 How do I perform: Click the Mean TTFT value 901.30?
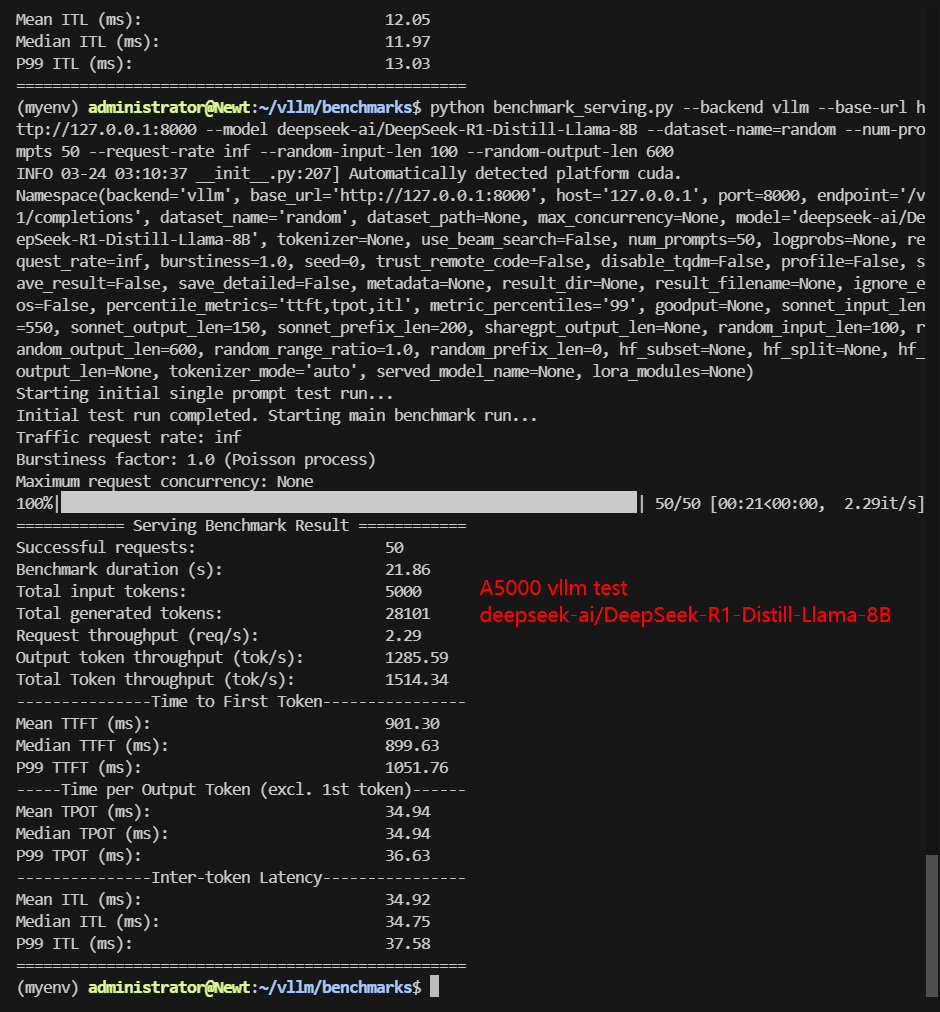pyautogui.click(x=412, y=724)
